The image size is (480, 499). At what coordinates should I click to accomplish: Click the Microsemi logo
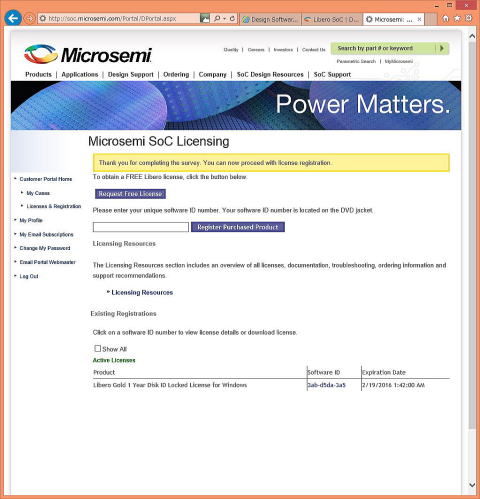click(x=88, y=54)
